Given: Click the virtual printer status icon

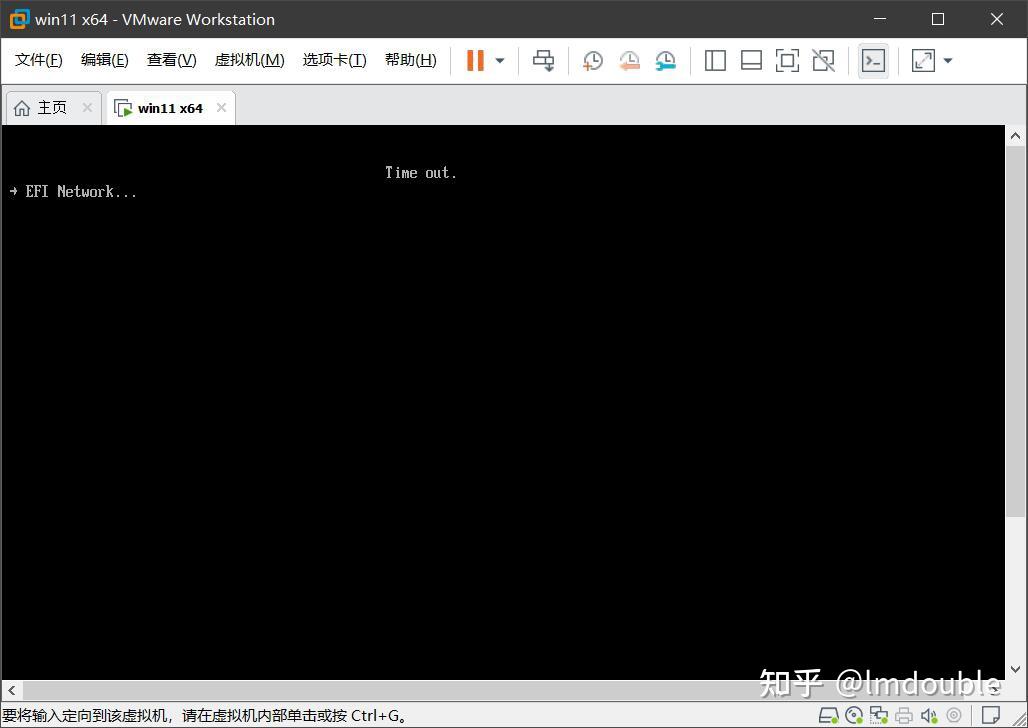Looking at the screenshot, I should [x=903, y=715].
